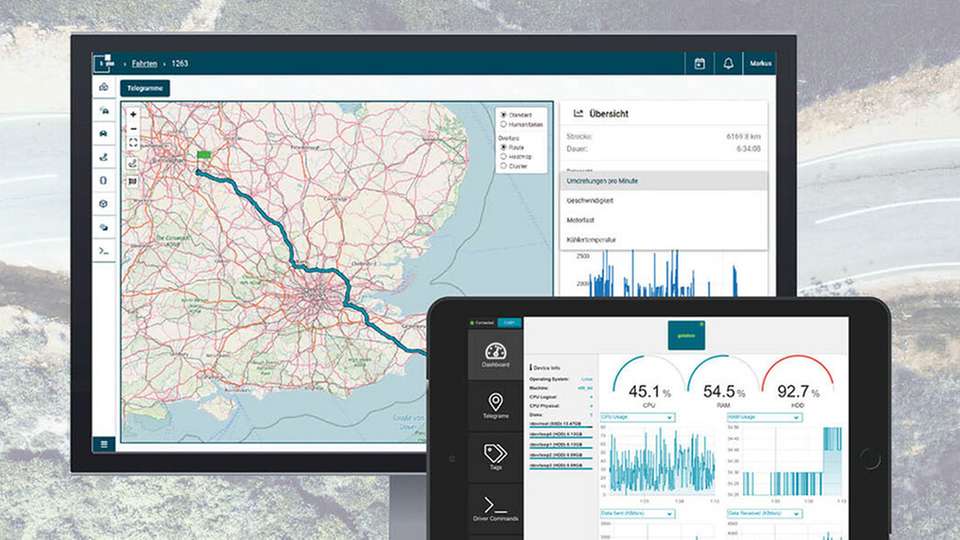The image size is (960, 540).
Task: Open the calendar icon in top bar
Action: pyautogui.click(x=700, y=64)
